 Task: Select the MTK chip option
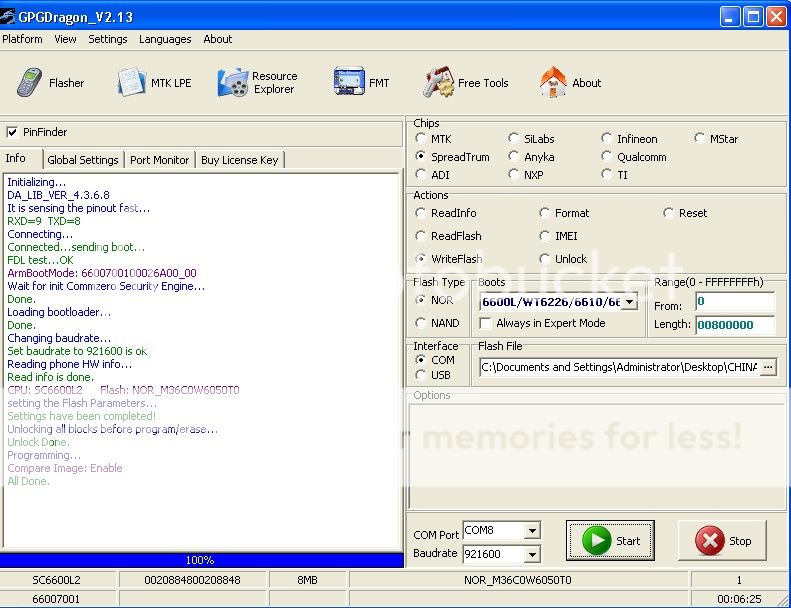(420, 138)
